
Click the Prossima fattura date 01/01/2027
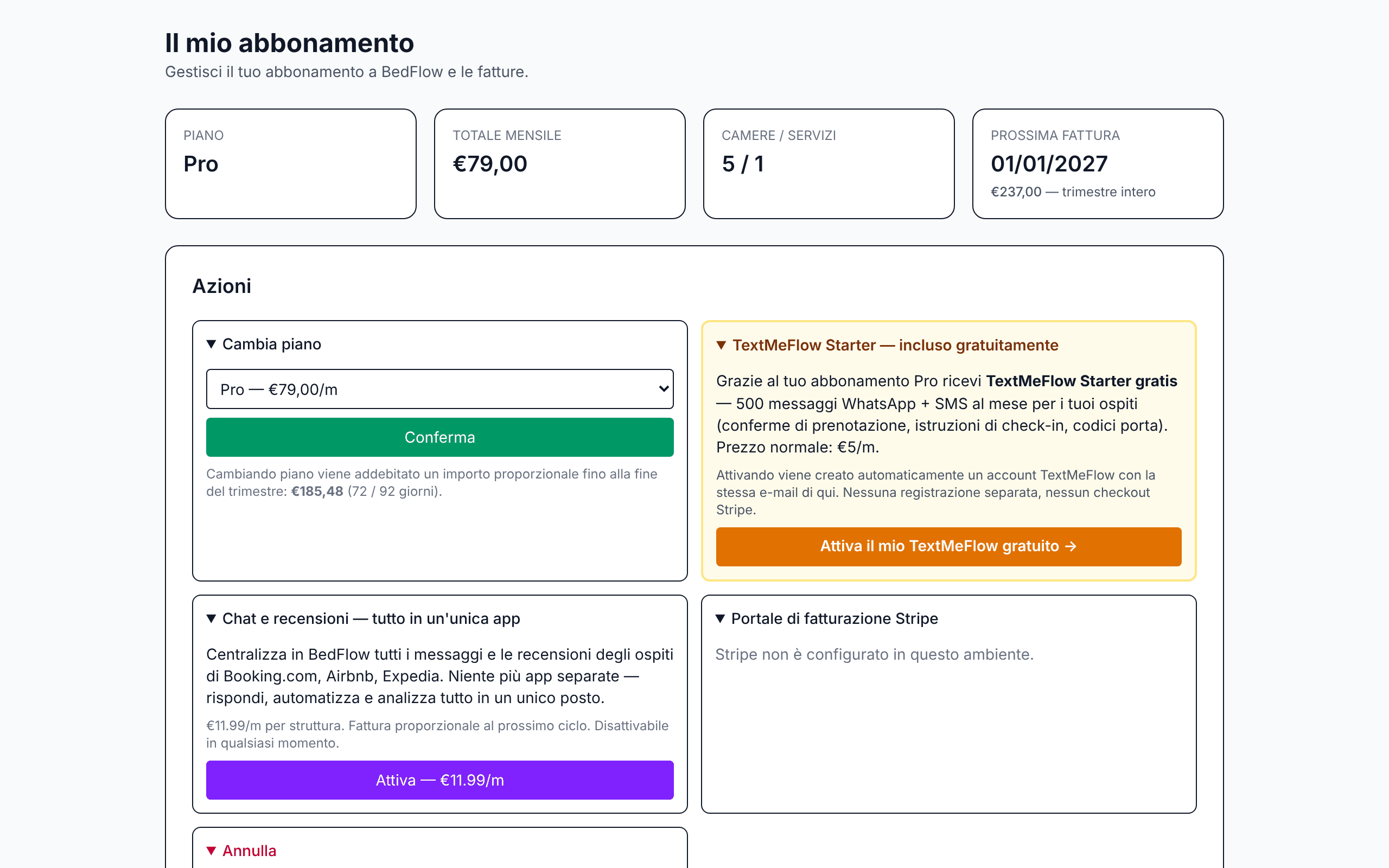(x=1049, y=164)
